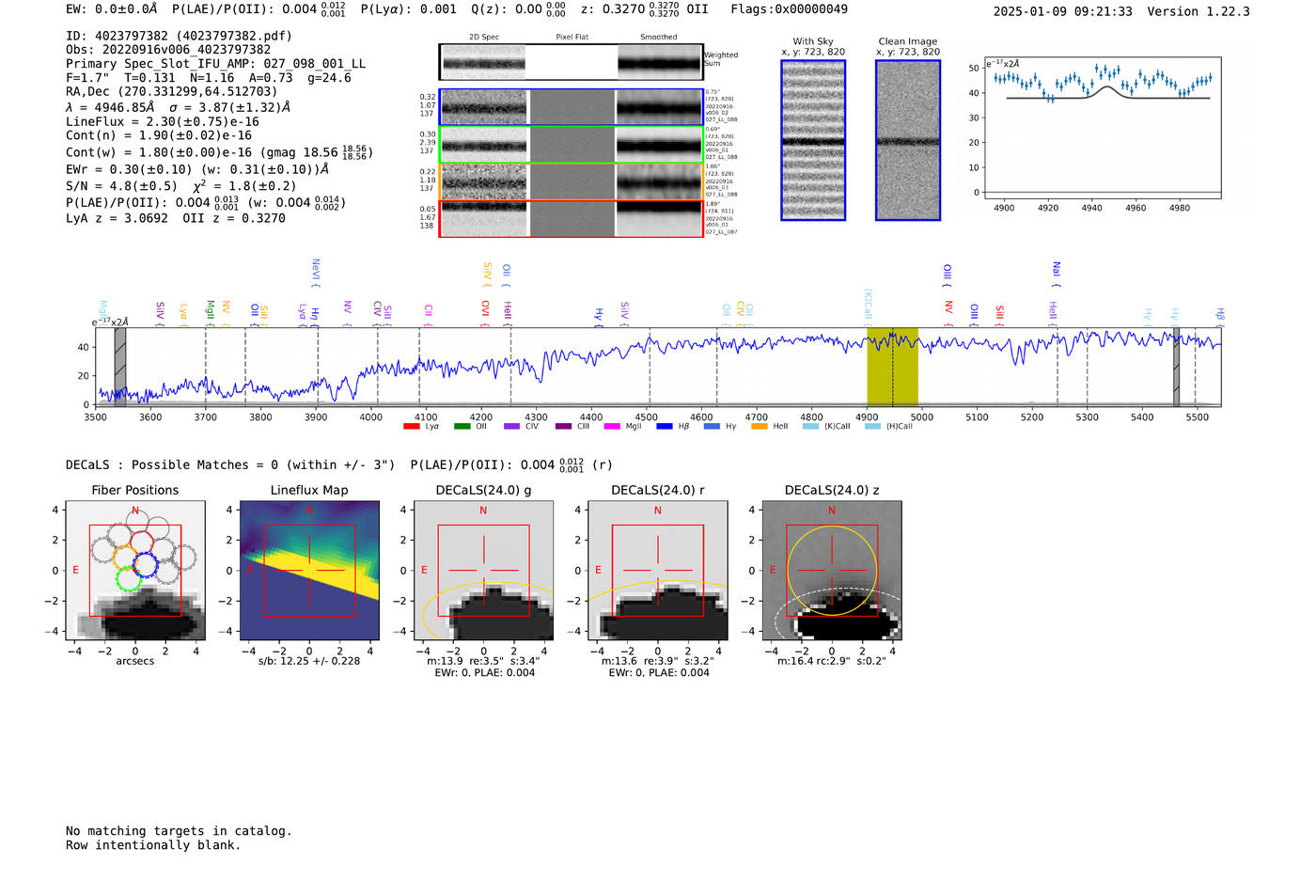
Task: Click the EWr = 0.30(±0.10) line
Action: 197,169
